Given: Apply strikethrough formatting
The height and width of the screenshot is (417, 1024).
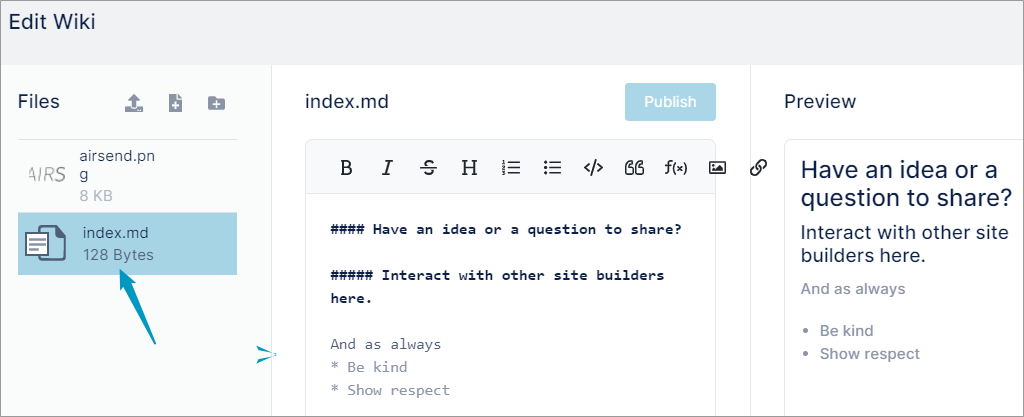Looking at the screenshot, I should click(428, 168).
